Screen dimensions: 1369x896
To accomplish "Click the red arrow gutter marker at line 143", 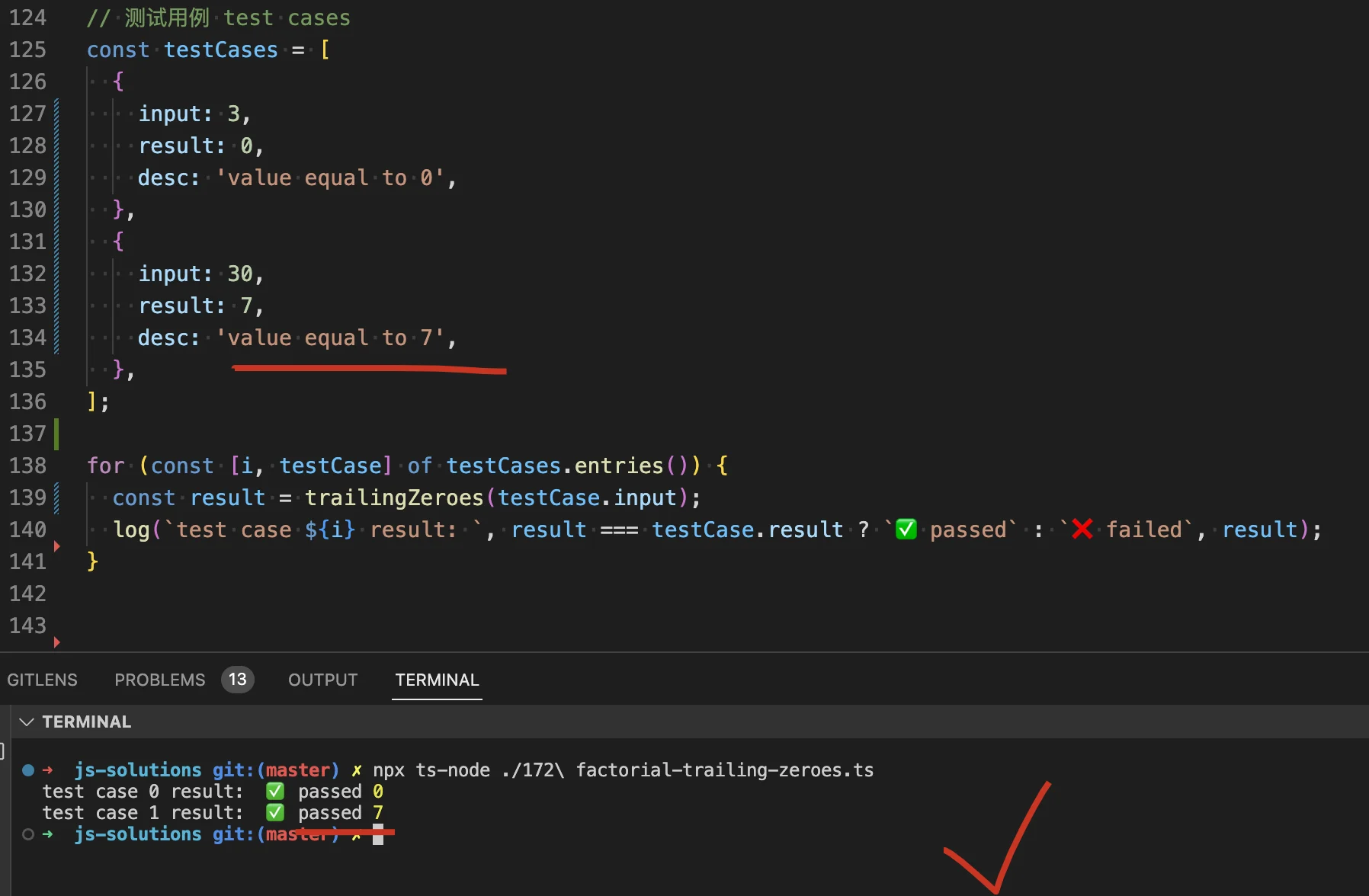I will click(x=56, y=642).
